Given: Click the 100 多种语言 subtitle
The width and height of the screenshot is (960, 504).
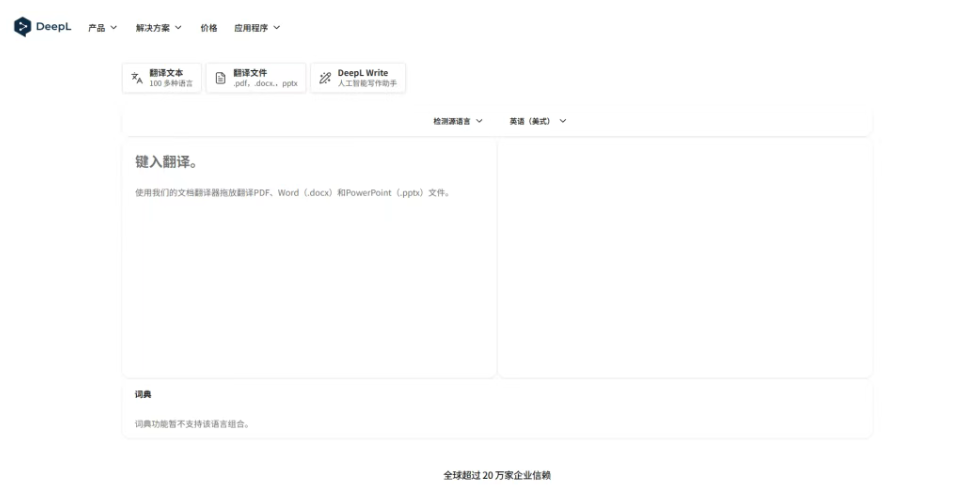Looking at the screenshot, I should pyautogui.click(x=171, y=83).
